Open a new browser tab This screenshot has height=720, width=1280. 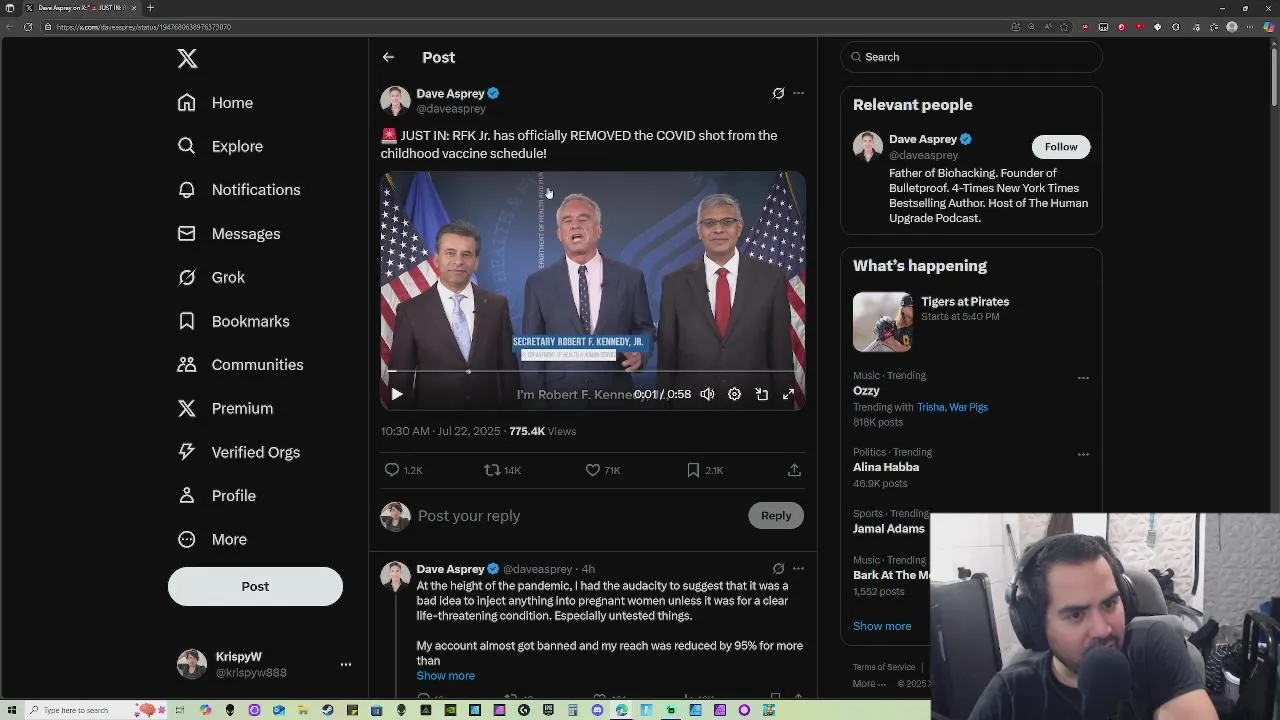coord(150,8)
